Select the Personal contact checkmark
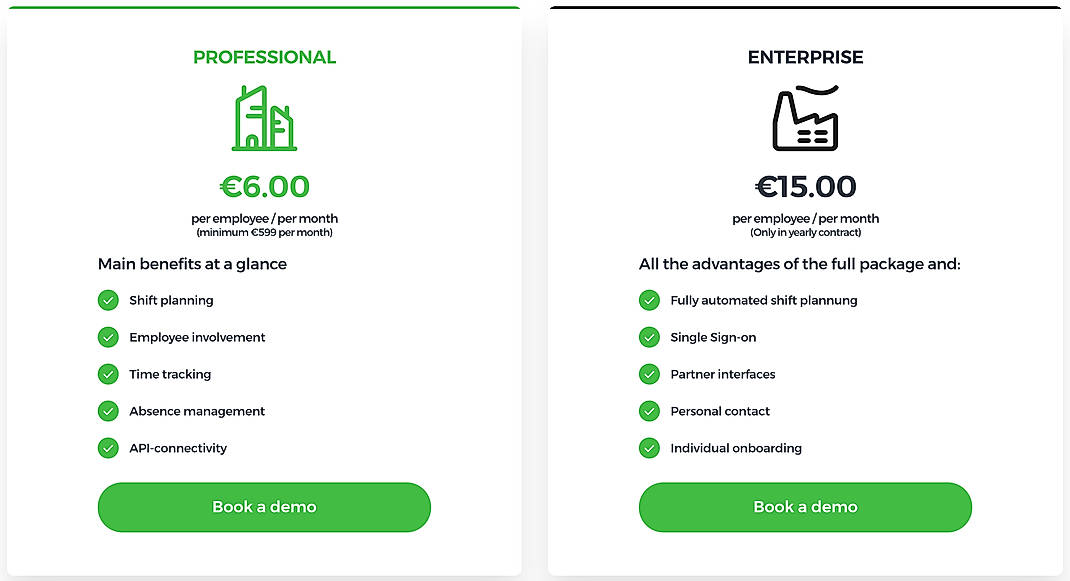 pos(649,411)
